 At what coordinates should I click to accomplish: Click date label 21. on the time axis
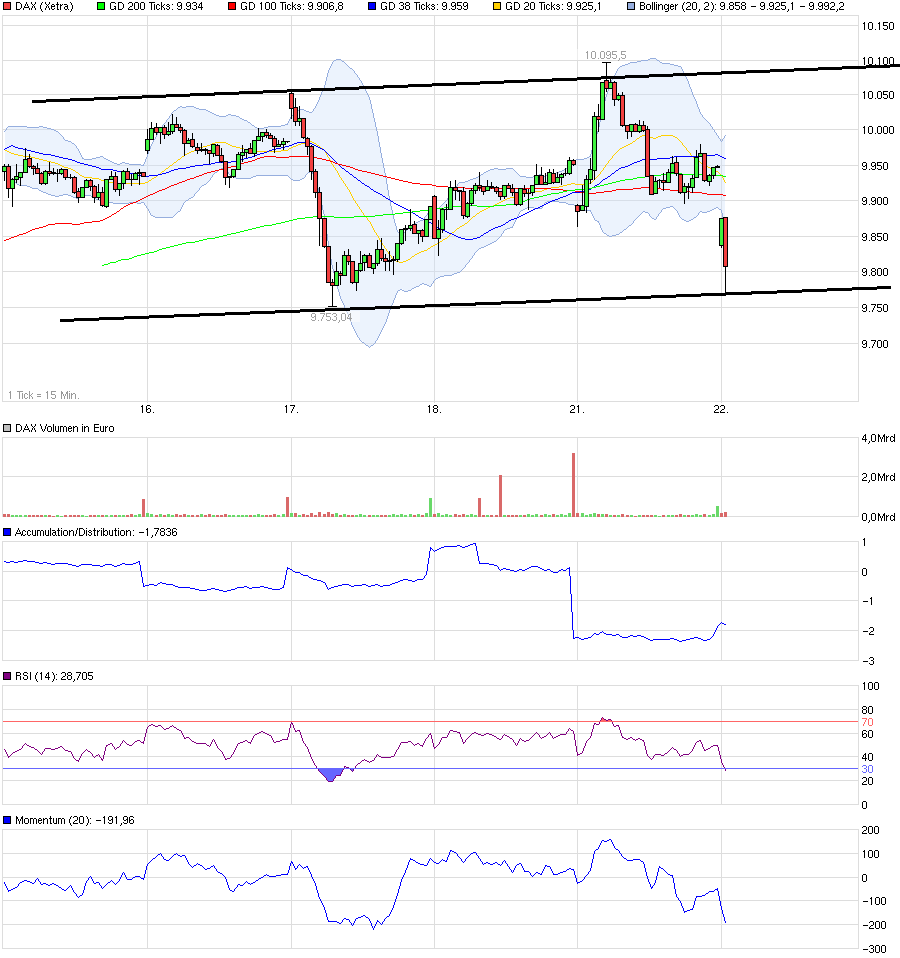pyautogui.click(x=577, y=409)
